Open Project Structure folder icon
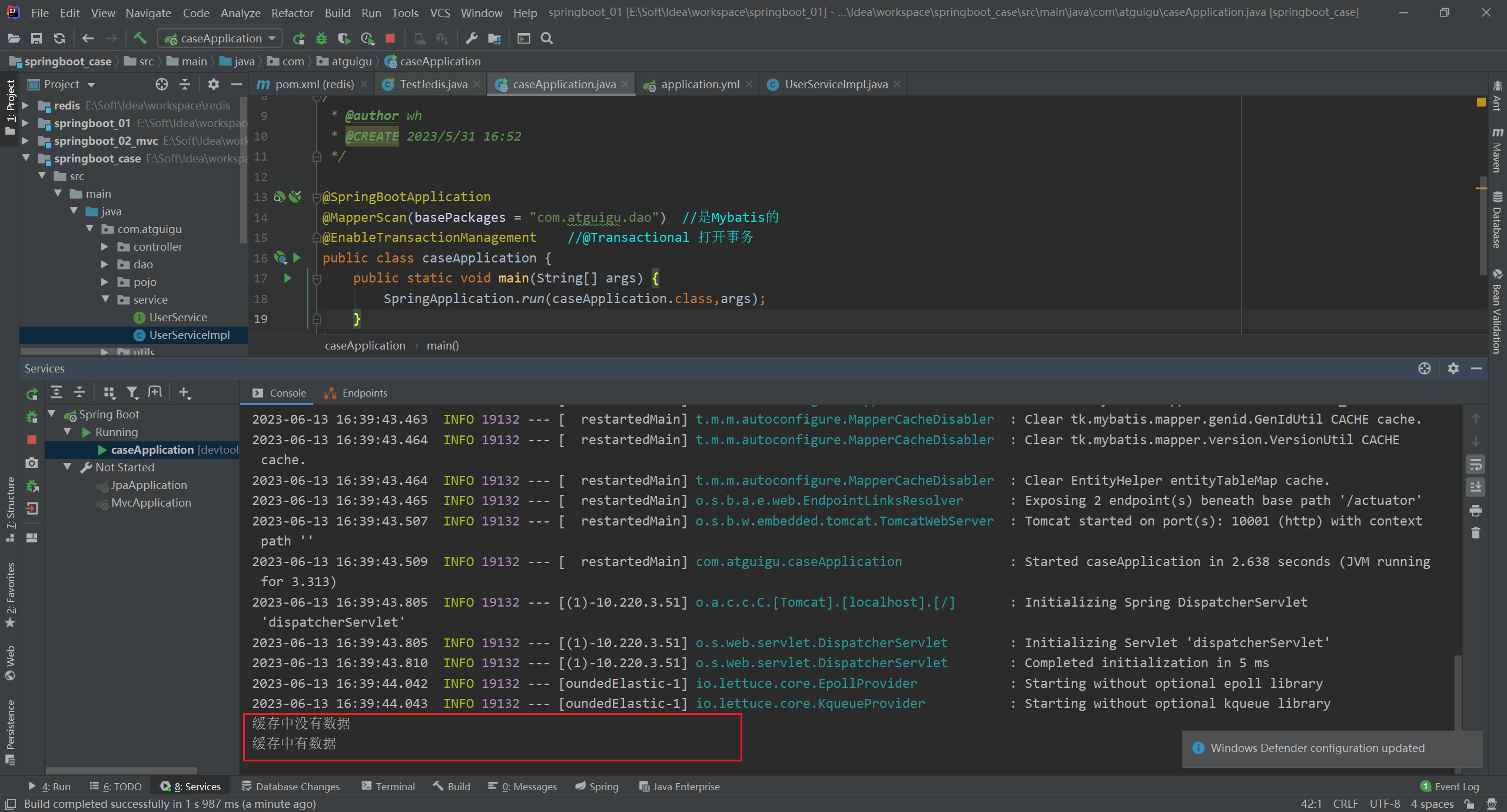The height and width of the screenshot is (812, 1507). pyautogui.click(x=494, y=38)
